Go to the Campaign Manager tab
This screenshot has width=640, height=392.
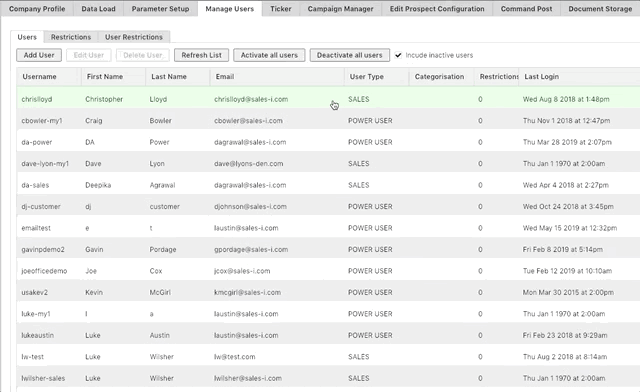[x=340, y=9]
